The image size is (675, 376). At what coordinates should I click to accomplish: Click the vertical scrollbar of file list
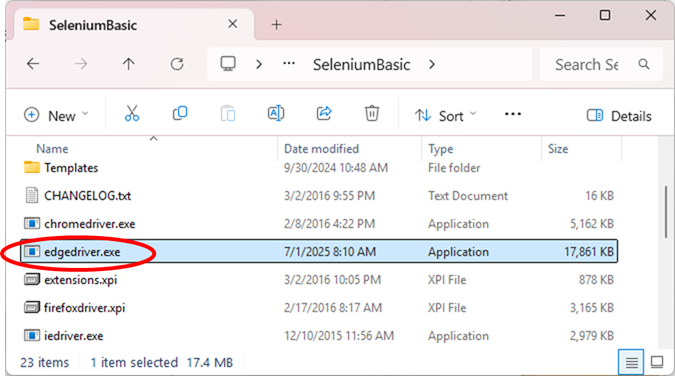click(666, 211)
